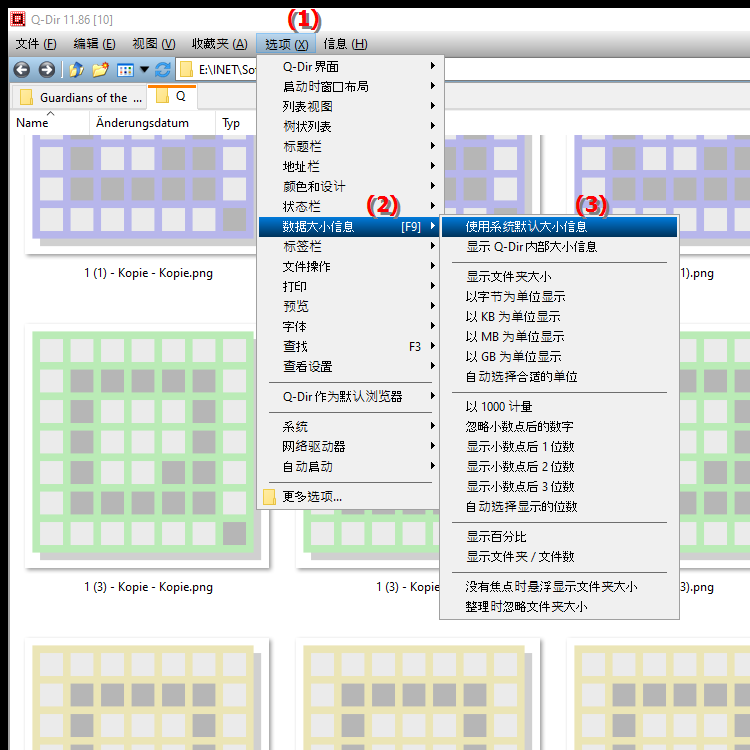
Task: Choose 显示 Q-Dir 内部大小信息 option
Action: tap(559, 246)
